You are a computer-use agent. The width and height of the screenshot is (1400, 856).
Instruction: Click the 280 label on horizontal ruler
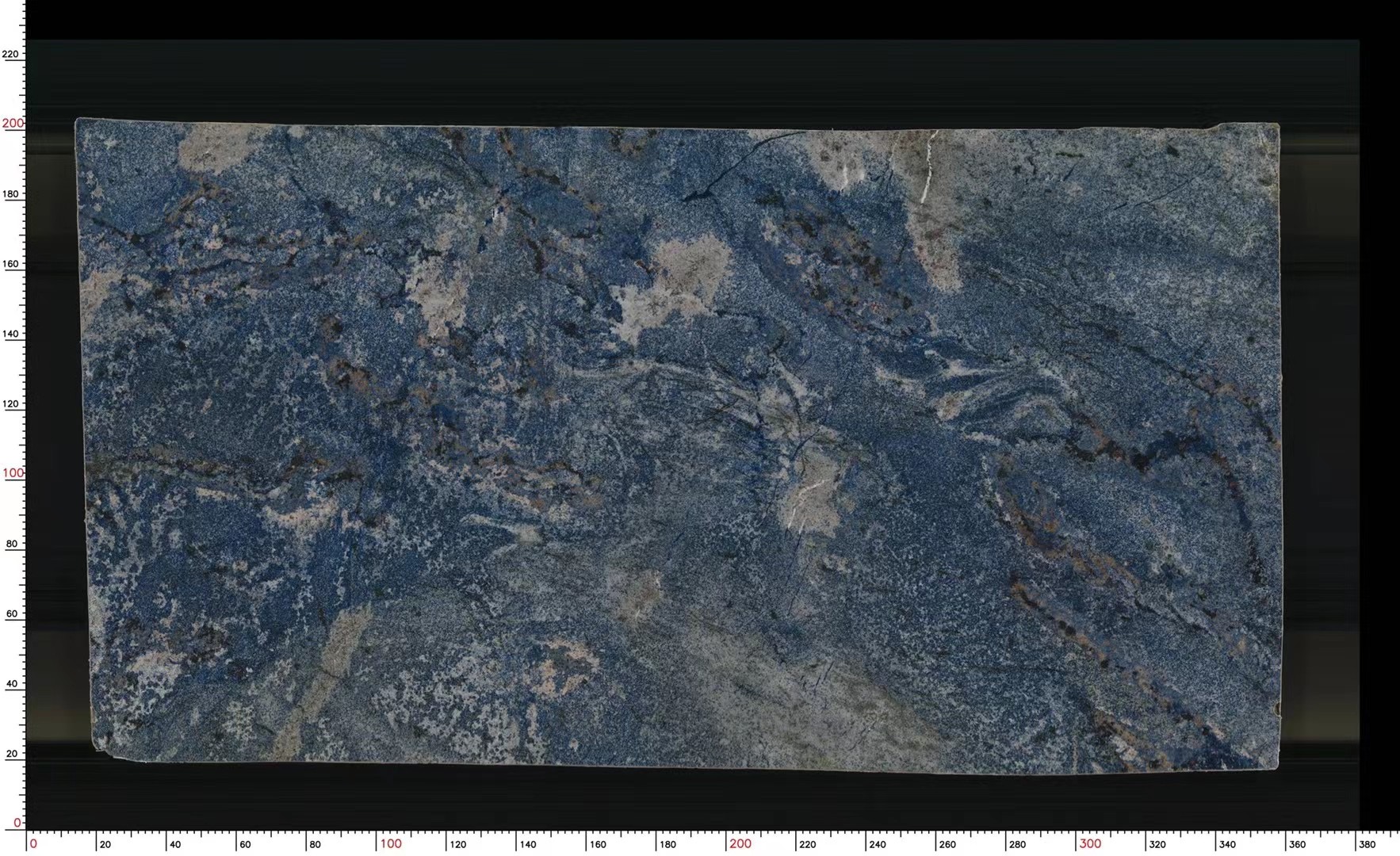pos(1017,845)
